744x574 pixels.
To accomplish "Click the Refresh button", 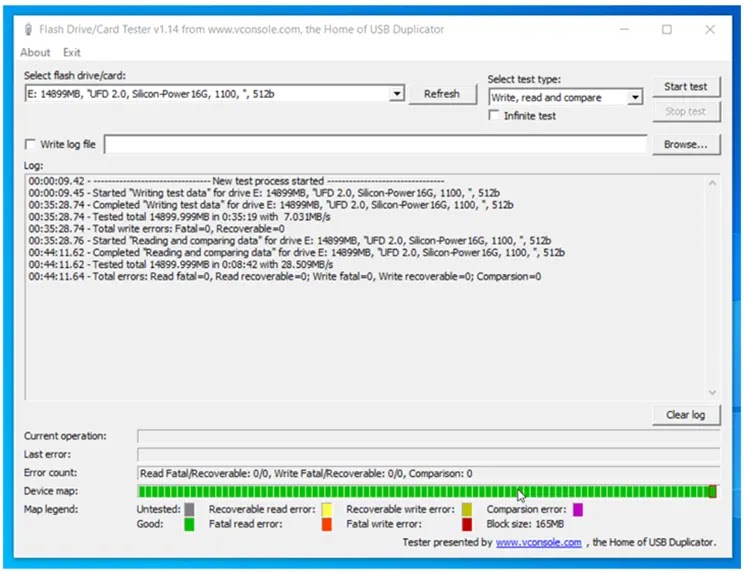I will pos(442,94).
